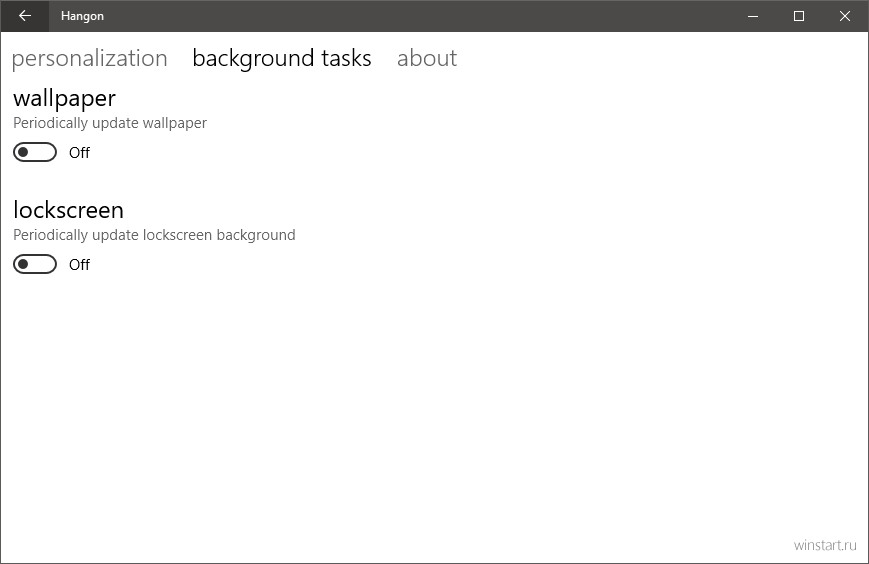Select the background tasks tab
This screenshot has height=564, width=869.
(x=282, y=59)
